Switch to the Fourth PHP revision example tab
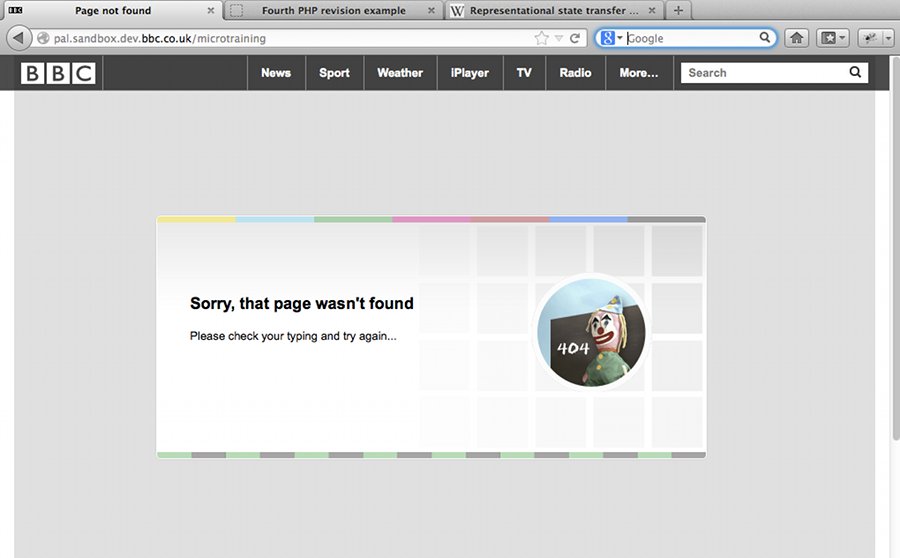Screen dimensions: 900x558 (x=333, y=10)
